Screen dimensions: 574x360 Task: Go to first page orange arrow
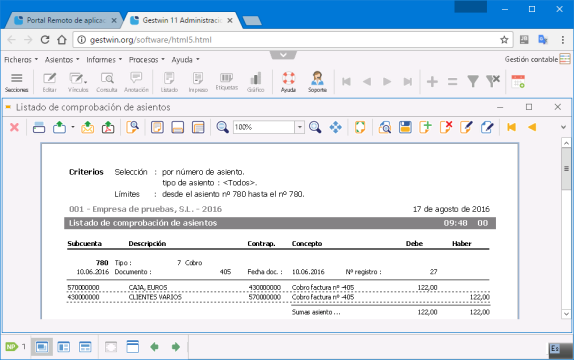coord(511,127)
